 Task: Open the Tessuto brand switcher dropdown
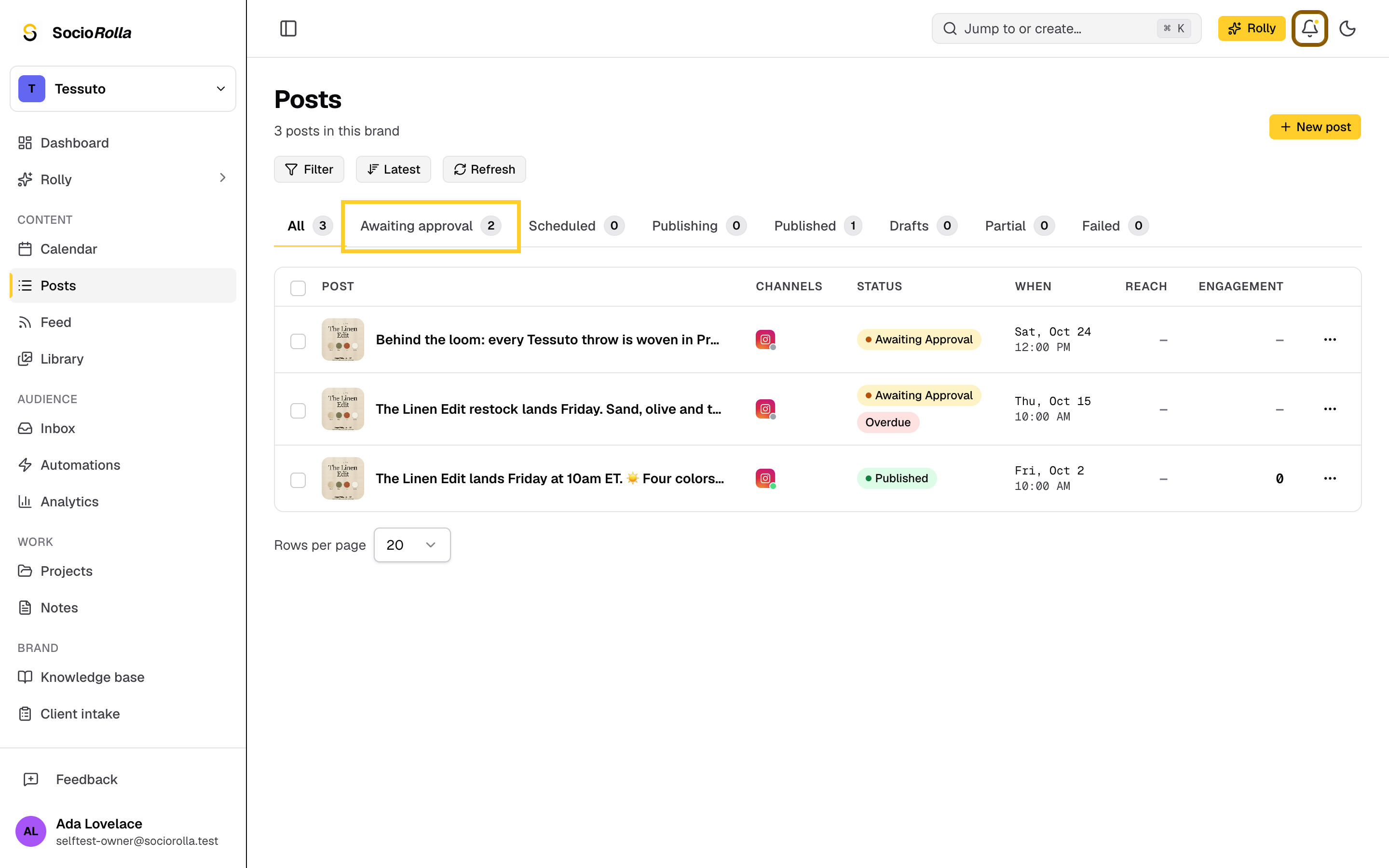[123, 89]
